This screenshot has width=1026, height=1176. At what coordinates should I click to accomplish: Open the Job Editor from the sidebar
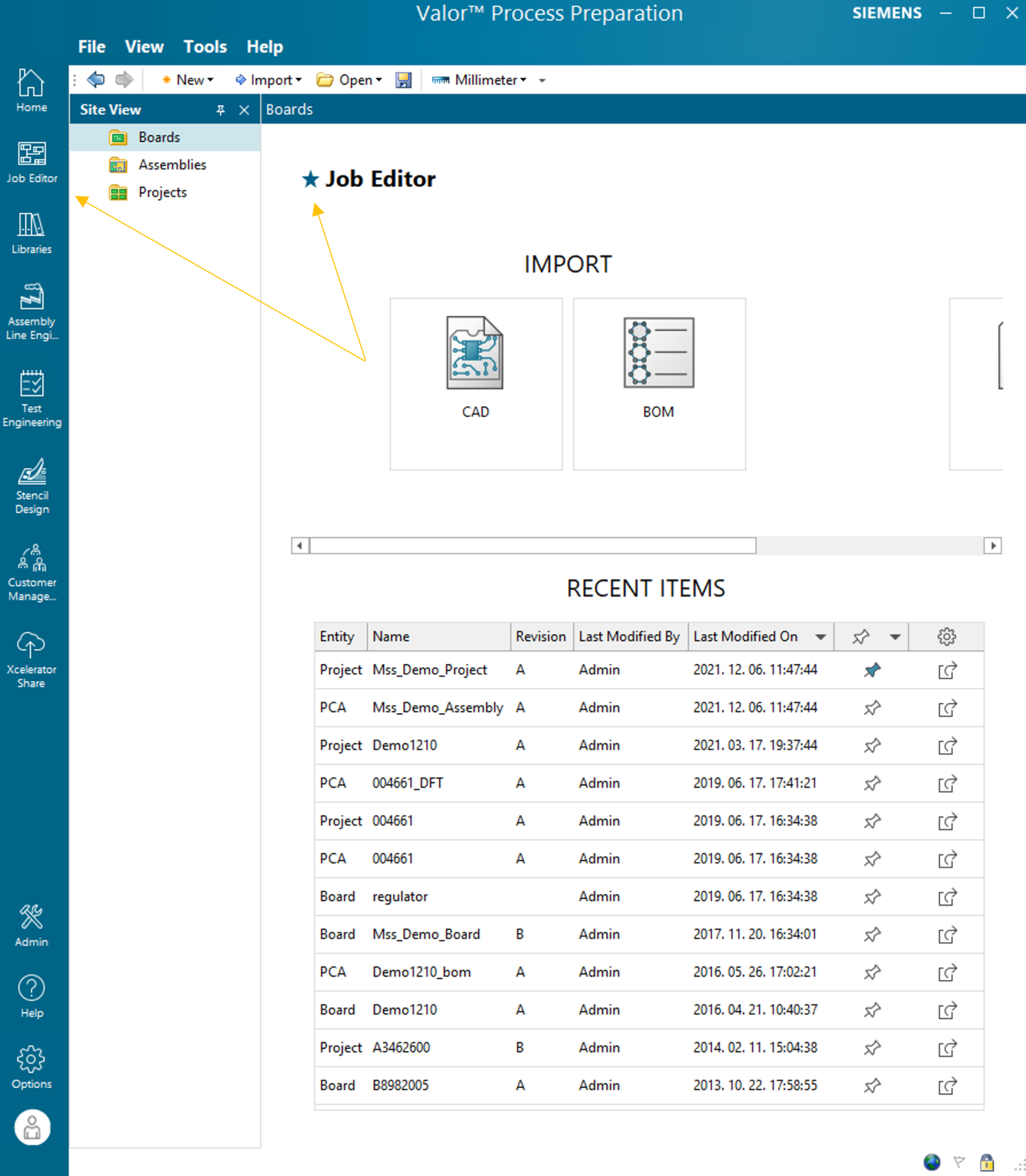click(x=32, y=161)
